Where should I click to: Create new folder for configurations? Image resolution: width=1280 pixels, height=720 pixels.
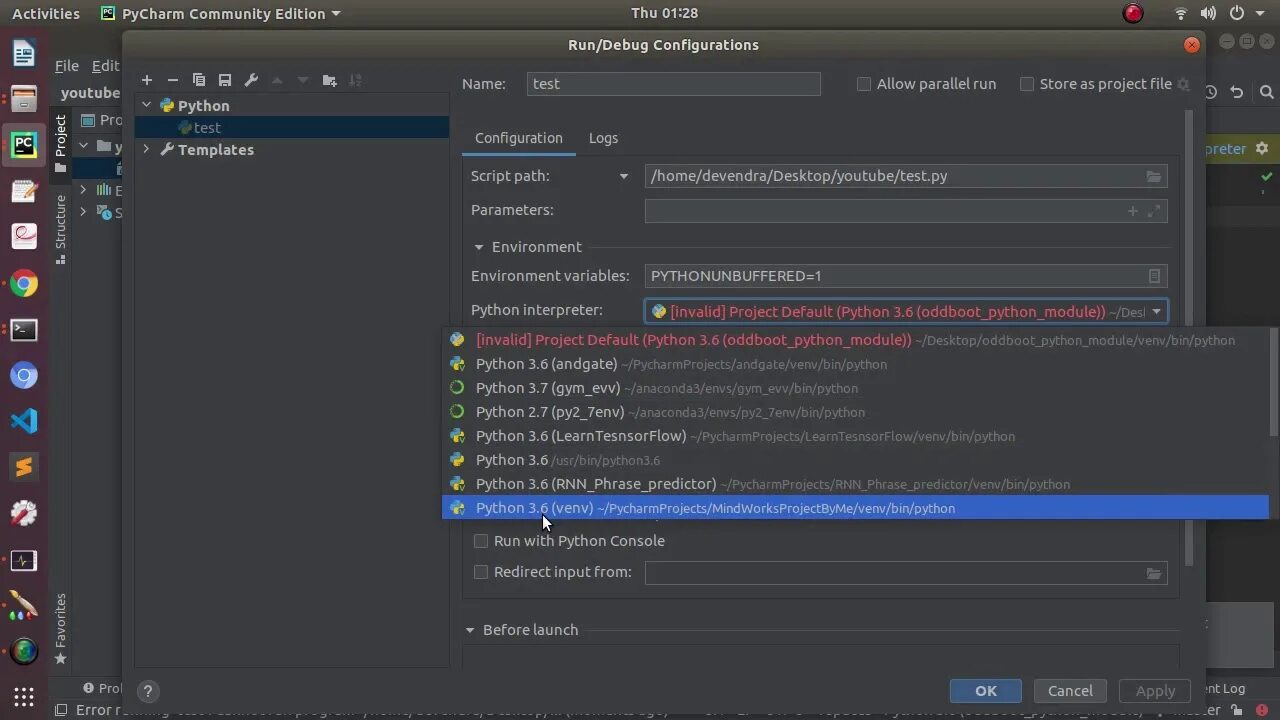pos(329,80)
